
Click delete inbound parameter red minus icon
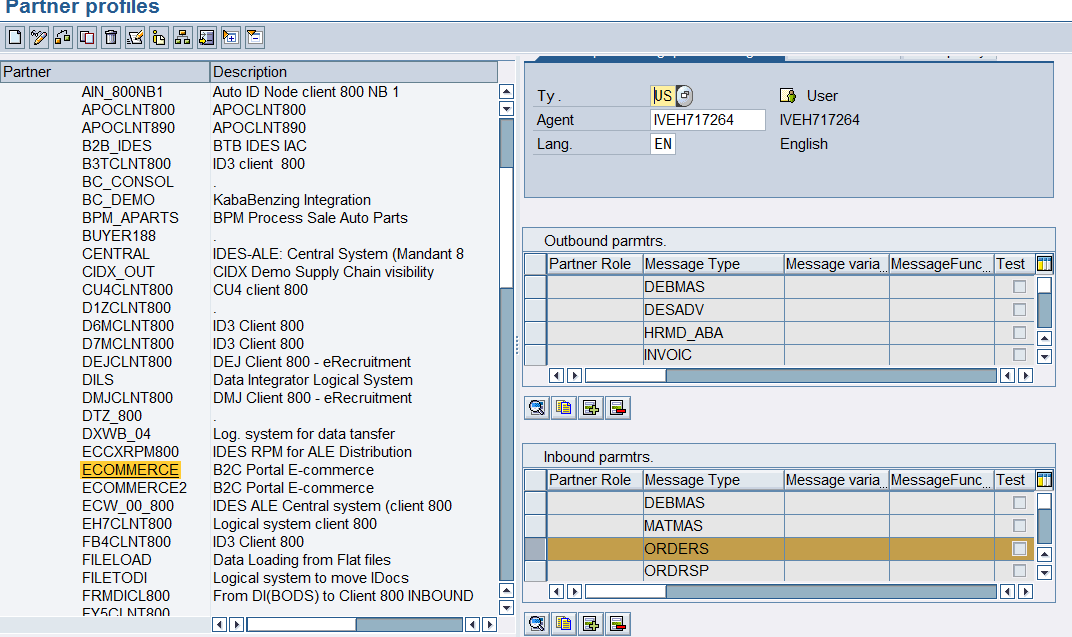coord(617,623)
